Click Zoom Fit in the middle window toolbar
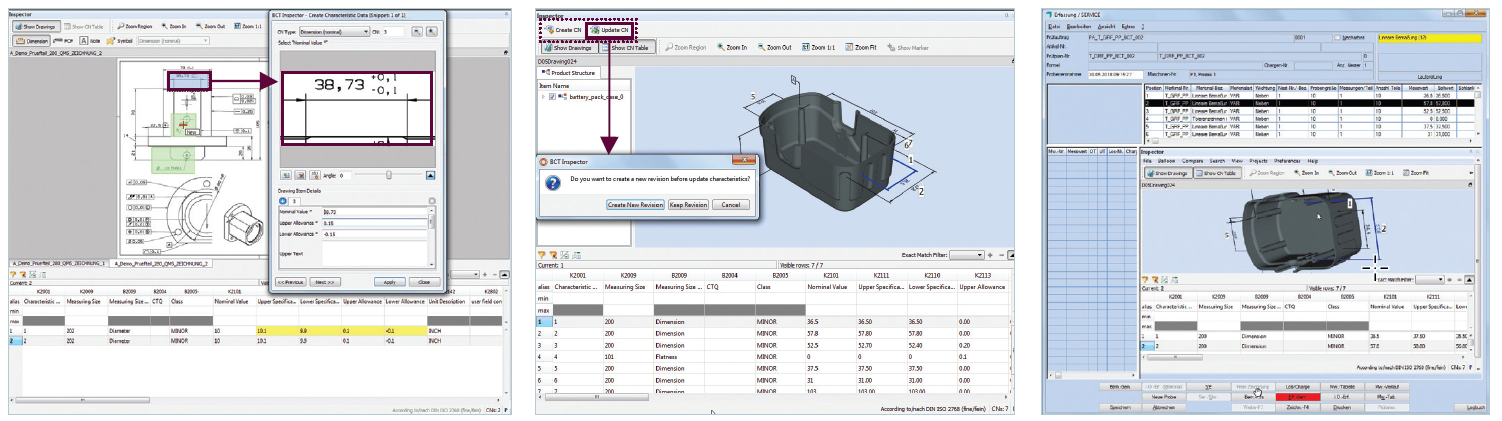 (x=861, y=48)
